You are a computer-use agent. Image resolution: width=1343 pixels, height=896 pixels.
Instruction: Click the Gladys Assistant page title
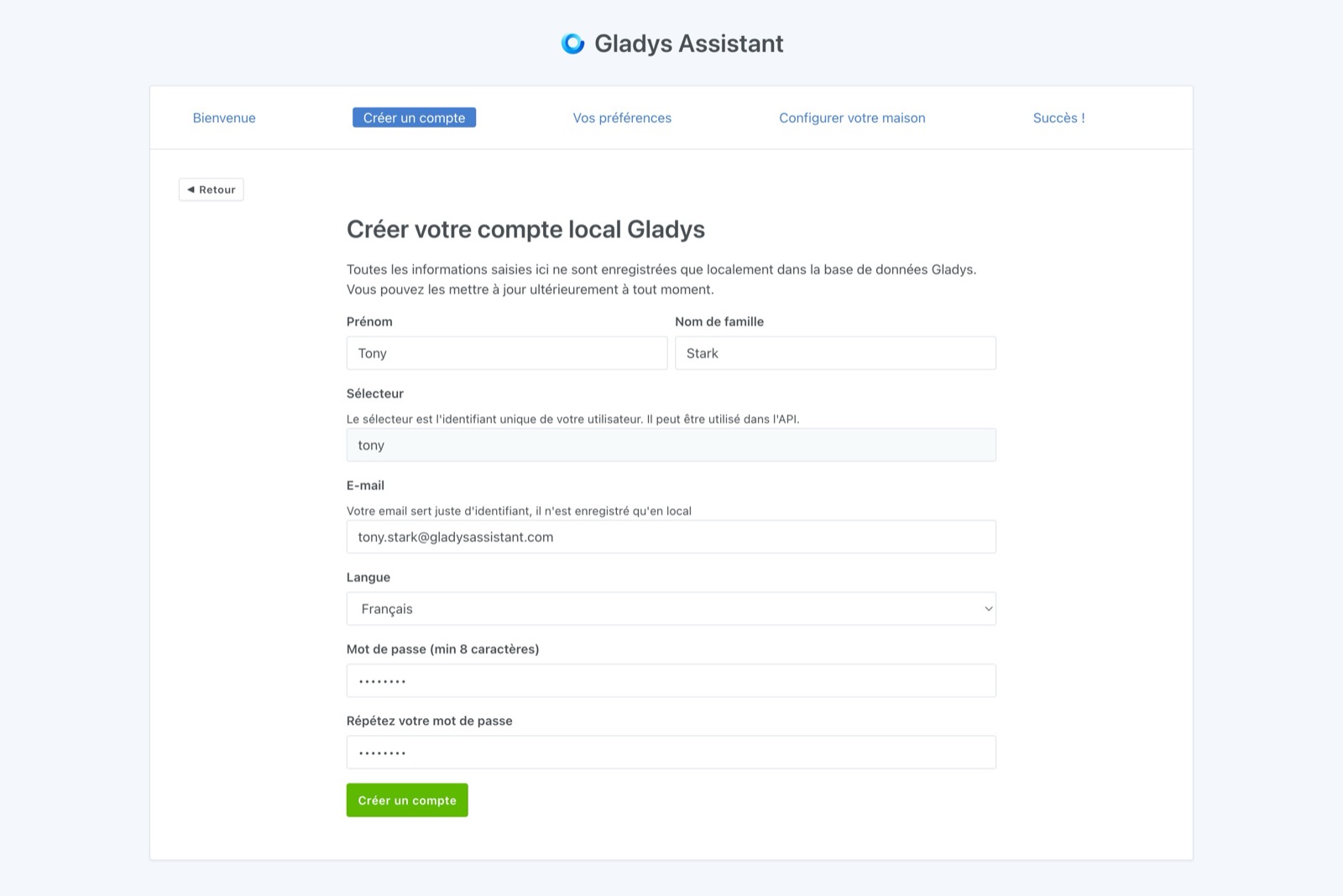tap(688, 43)
